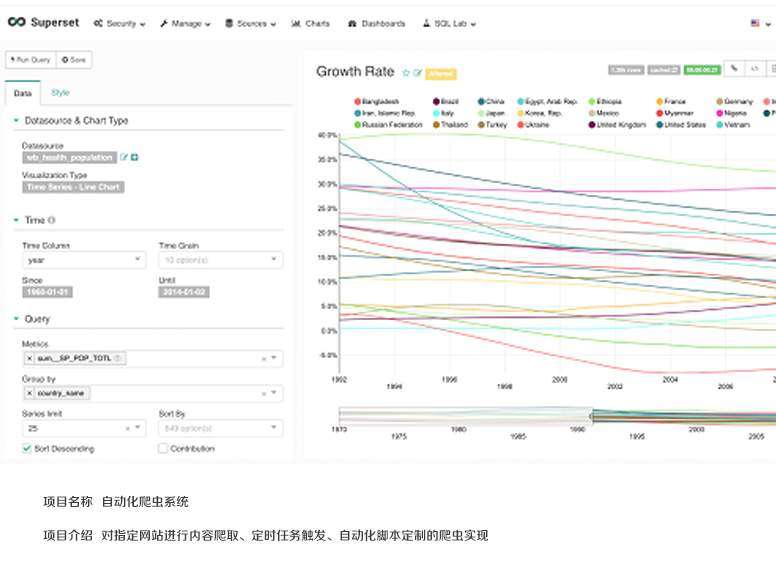The width and height of the screenshot is (776, 577).
Task: Toggle Iran, Islamic Rep. legend series
Action: tap(385, 113)
